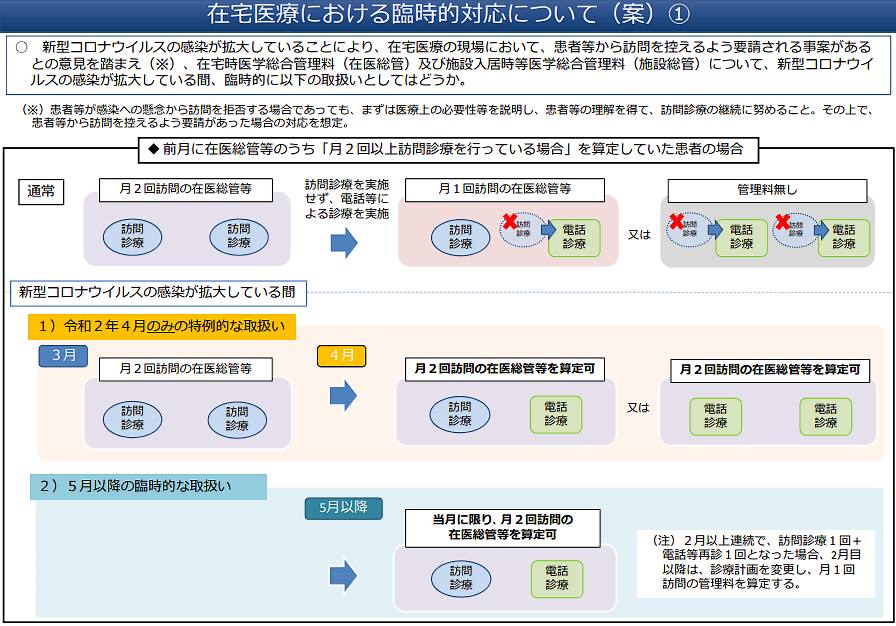Select the 5月以降 badge
The width and height of the screenshot is (896, 626).
[343, 508]
